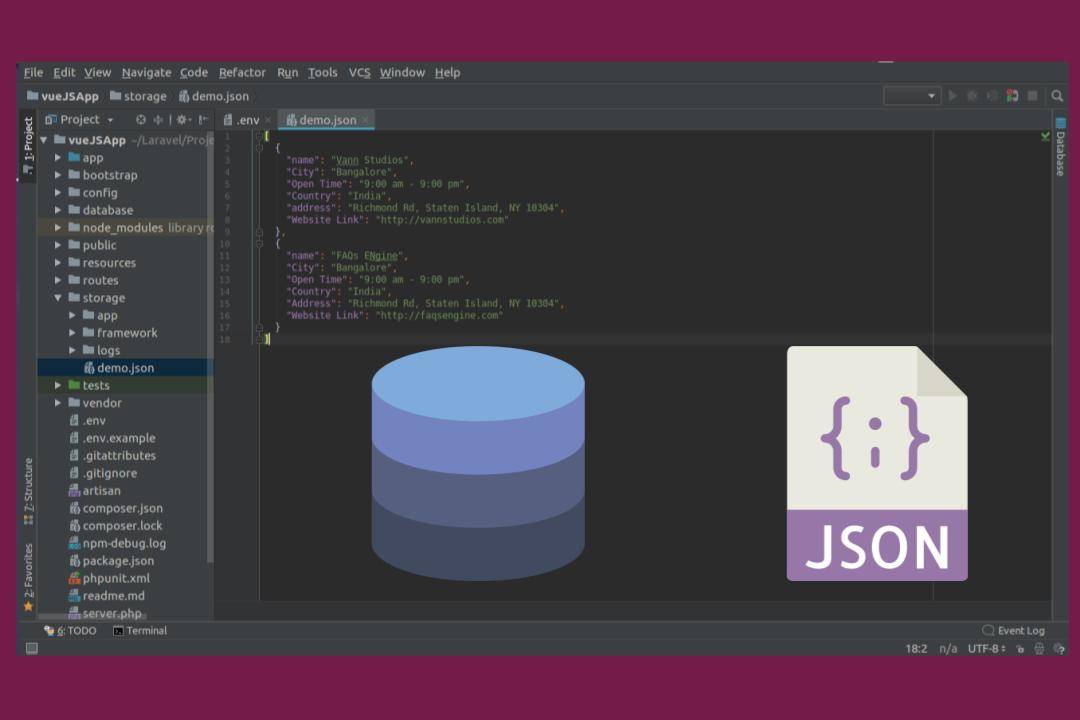Toggle tool window bars icon in bottom-left corner
Viewport: 1080px width, 720px height.
pos(32,648)
